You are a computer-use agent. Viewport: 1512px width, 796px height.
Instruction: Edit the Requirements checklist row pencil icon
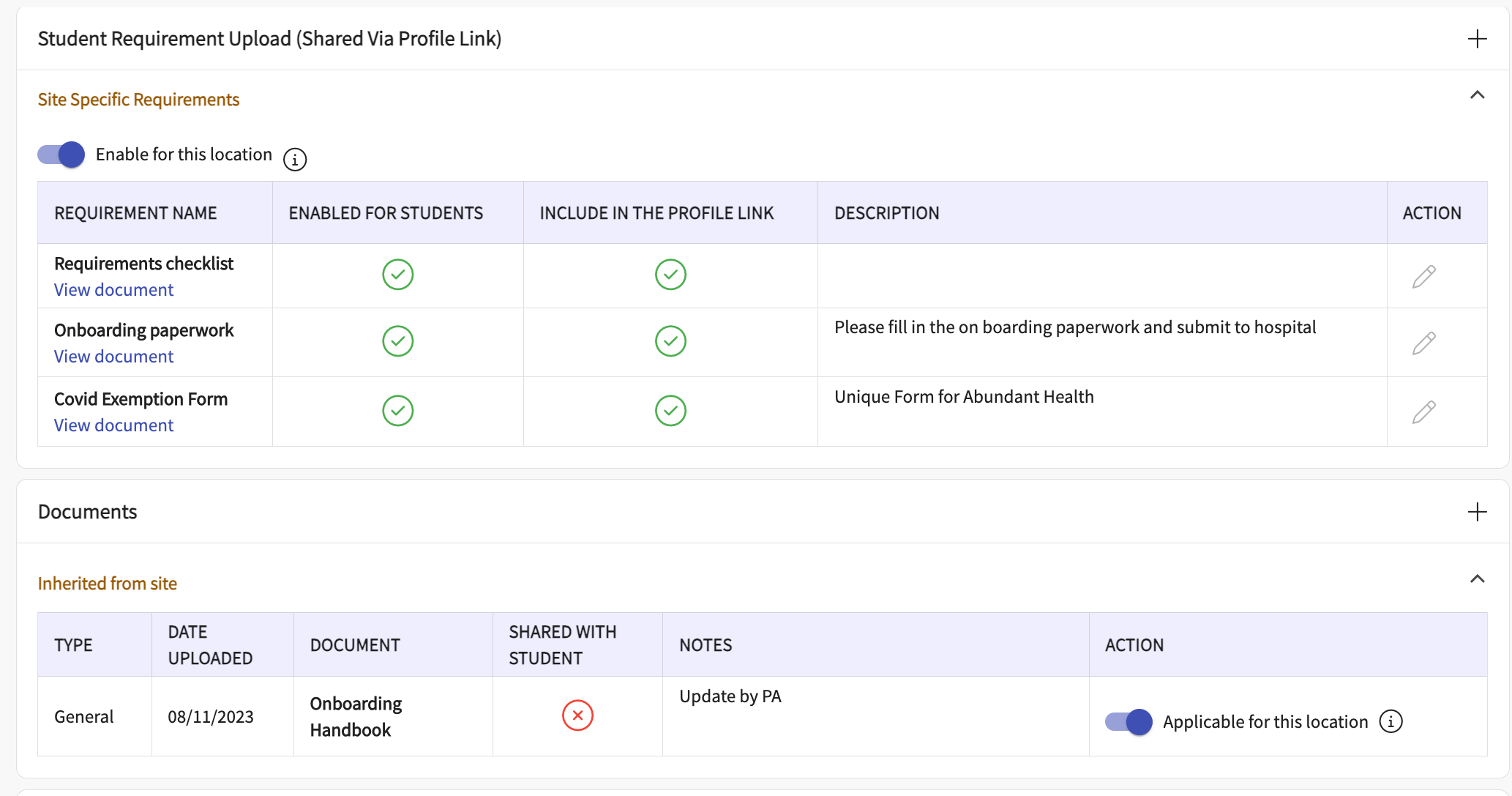(1423, 277)
